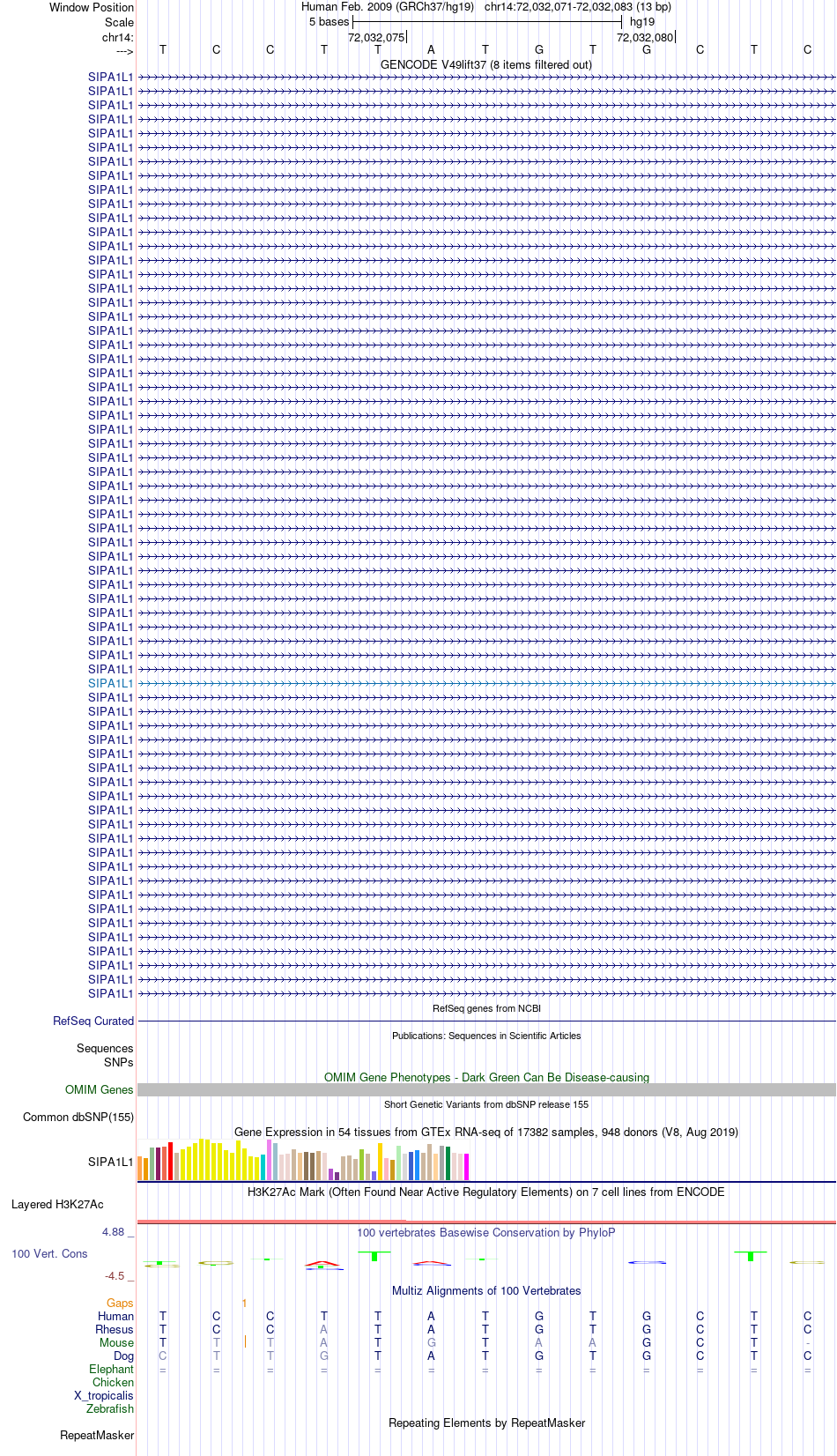Open the RefSeq genes from NCBI track title
Image resolution: width=837 pixels, height=1456 pixels.
pyautogui.click(x=486, y=1008)
